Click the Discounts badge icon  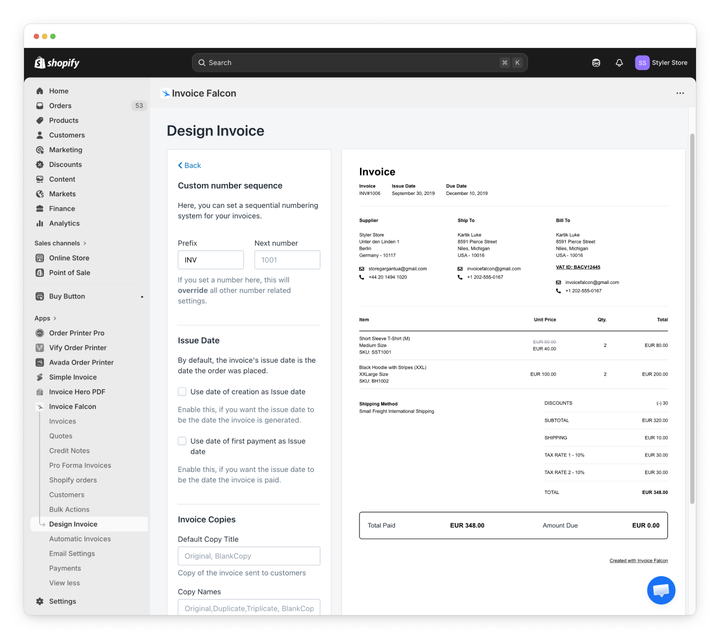point(39,164)
